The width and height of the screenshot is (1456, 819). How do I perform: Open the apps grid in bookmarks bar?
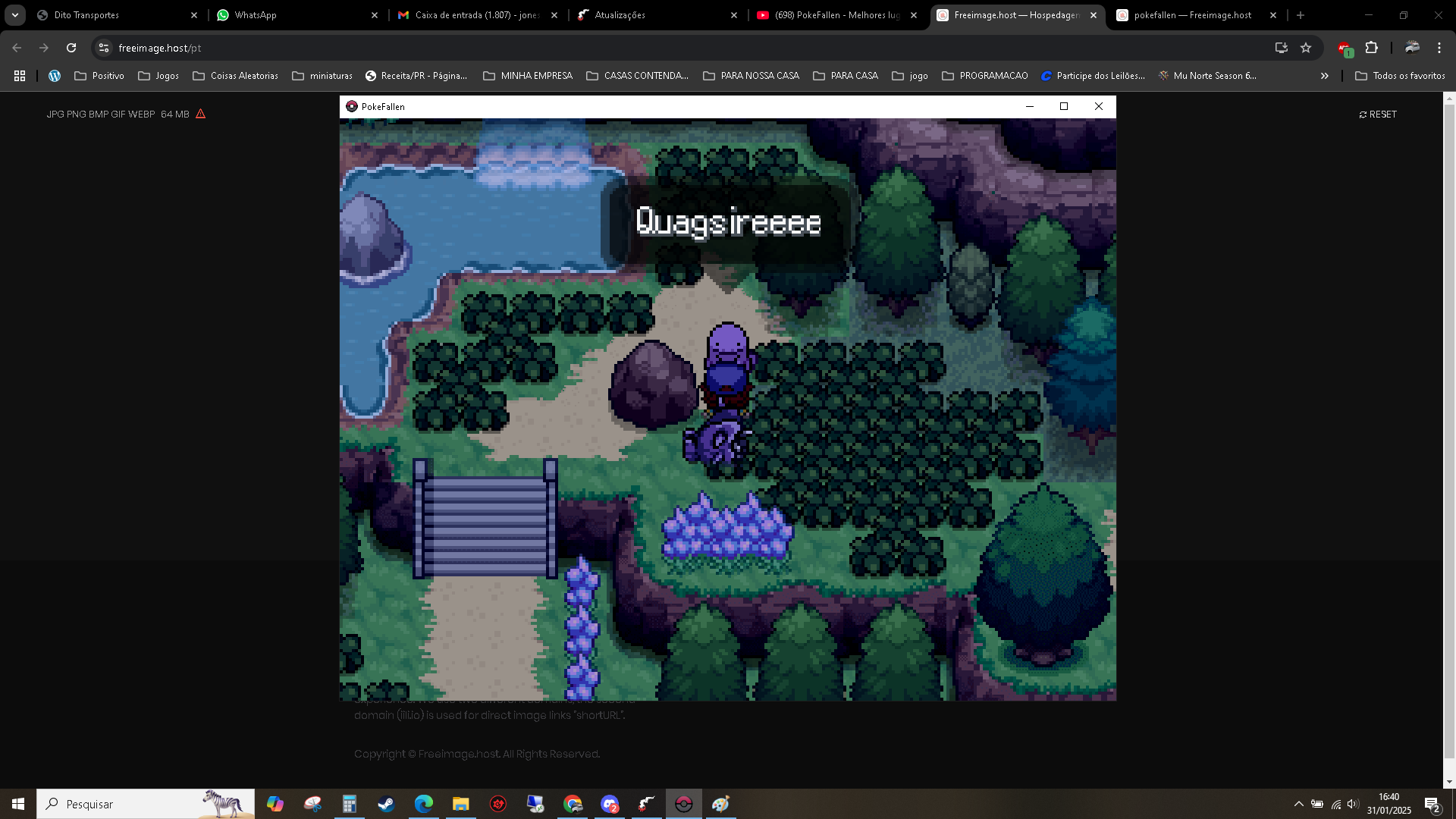[20, 76]
